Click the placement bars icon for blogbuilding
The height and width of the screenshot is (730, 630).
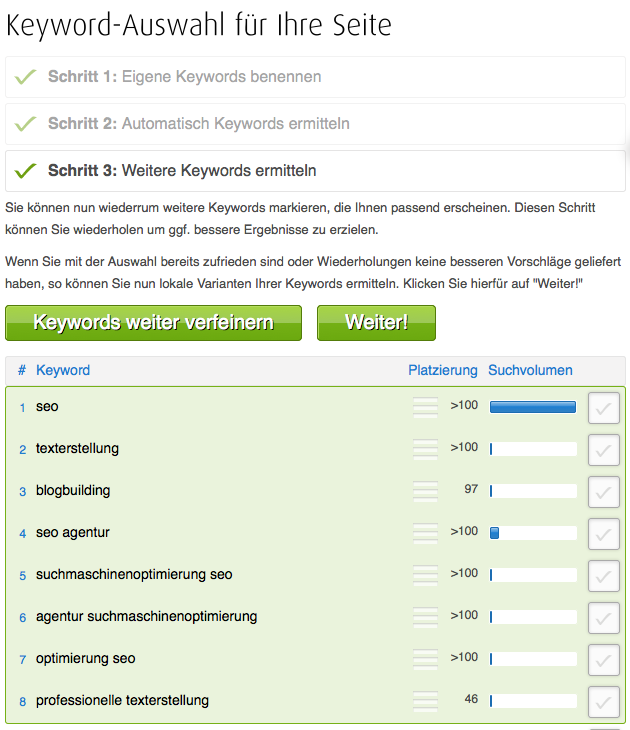tap(426, 491)
